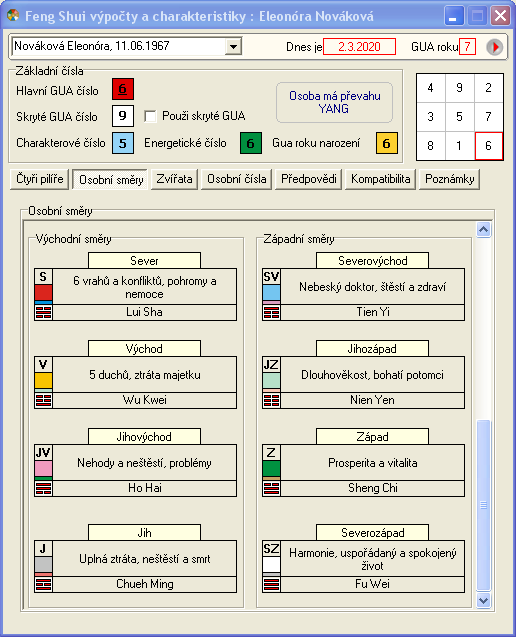Click the trigram icon beside Lui Sha
516x637 pixels.
tap(43, 312)
